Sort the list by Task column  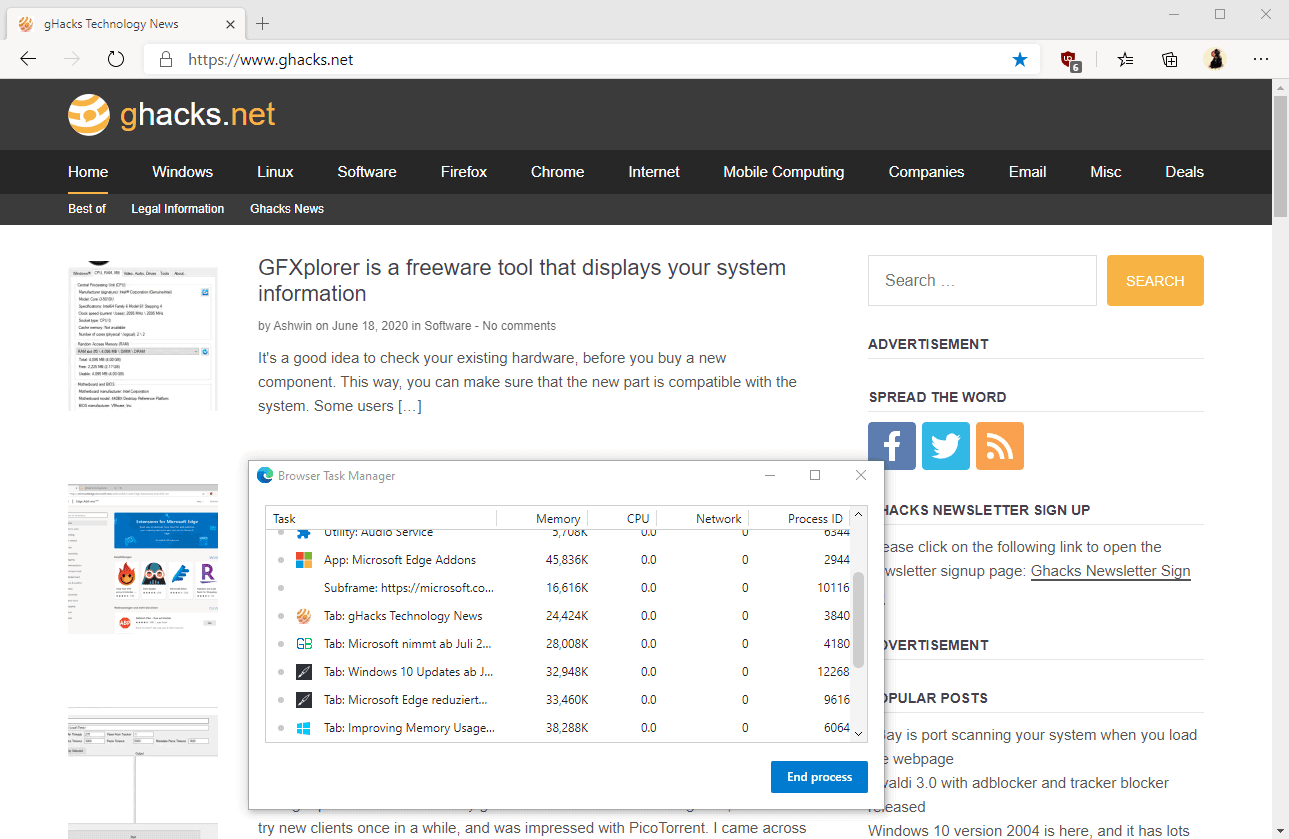pyautogui.click(x=381, y=518)
